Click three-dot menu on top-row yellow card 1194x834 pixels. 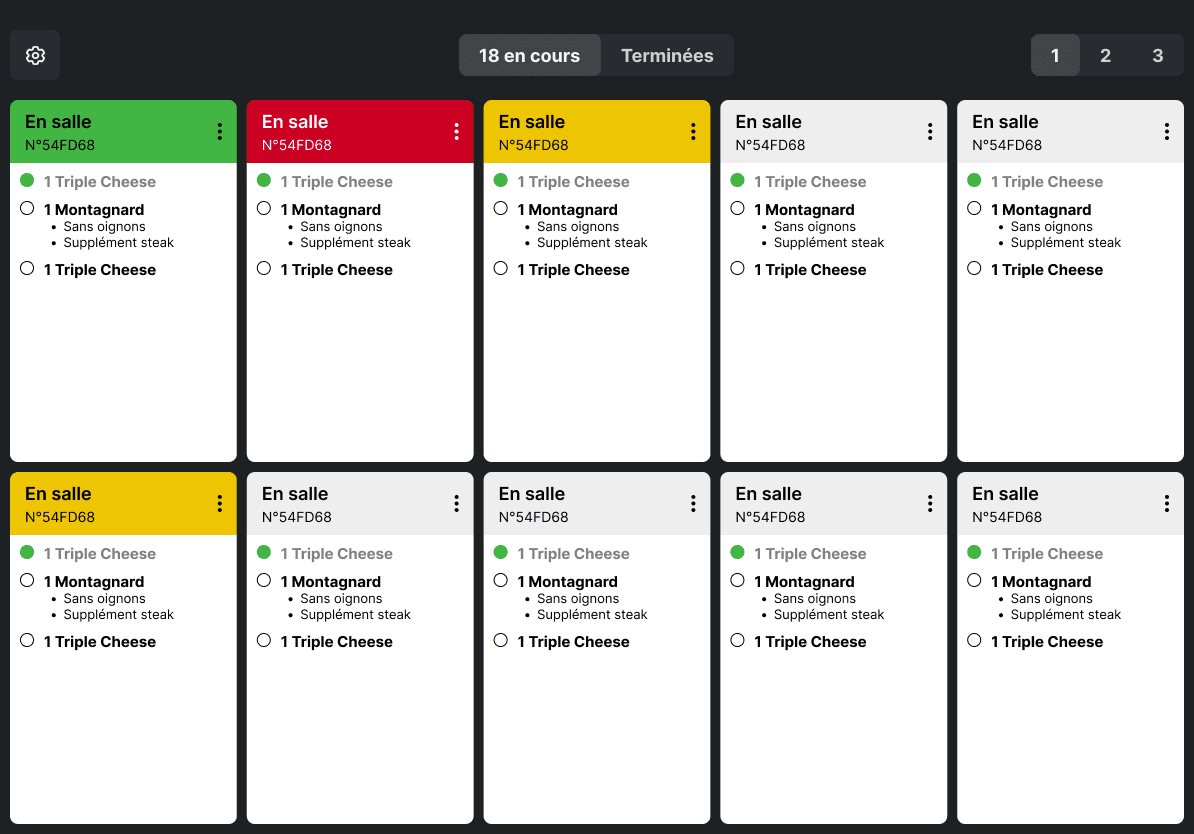[x=693, y=131]
